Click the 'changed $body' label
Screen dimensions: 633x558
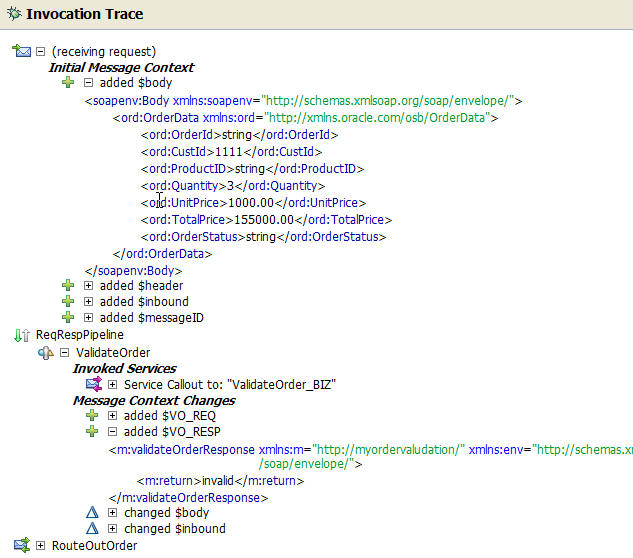tap(166, 512)
